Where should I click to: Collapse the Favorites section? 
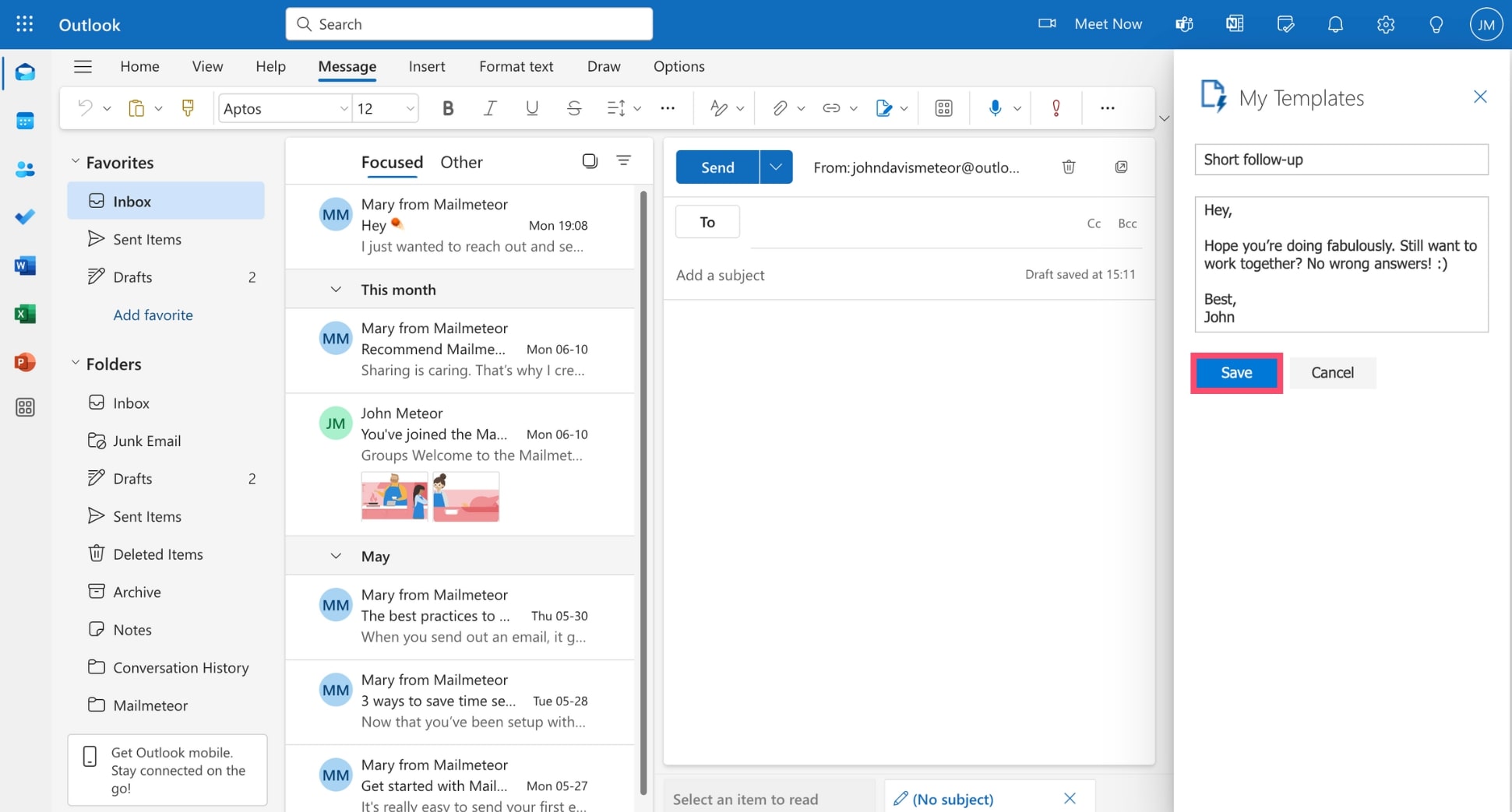click(76, 161)
